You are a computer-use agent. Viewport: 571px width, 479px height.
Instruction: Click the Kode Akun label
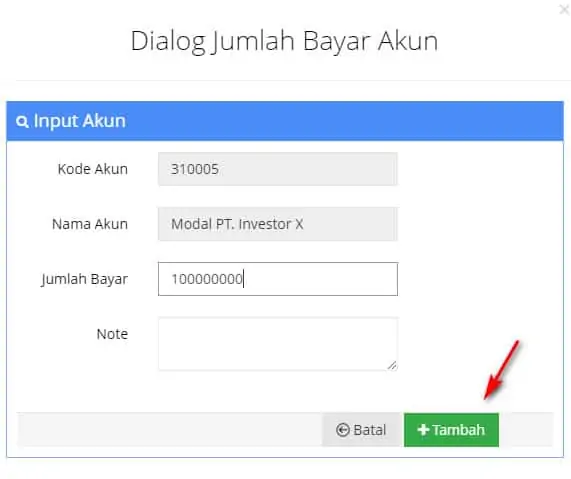[92, 169]
